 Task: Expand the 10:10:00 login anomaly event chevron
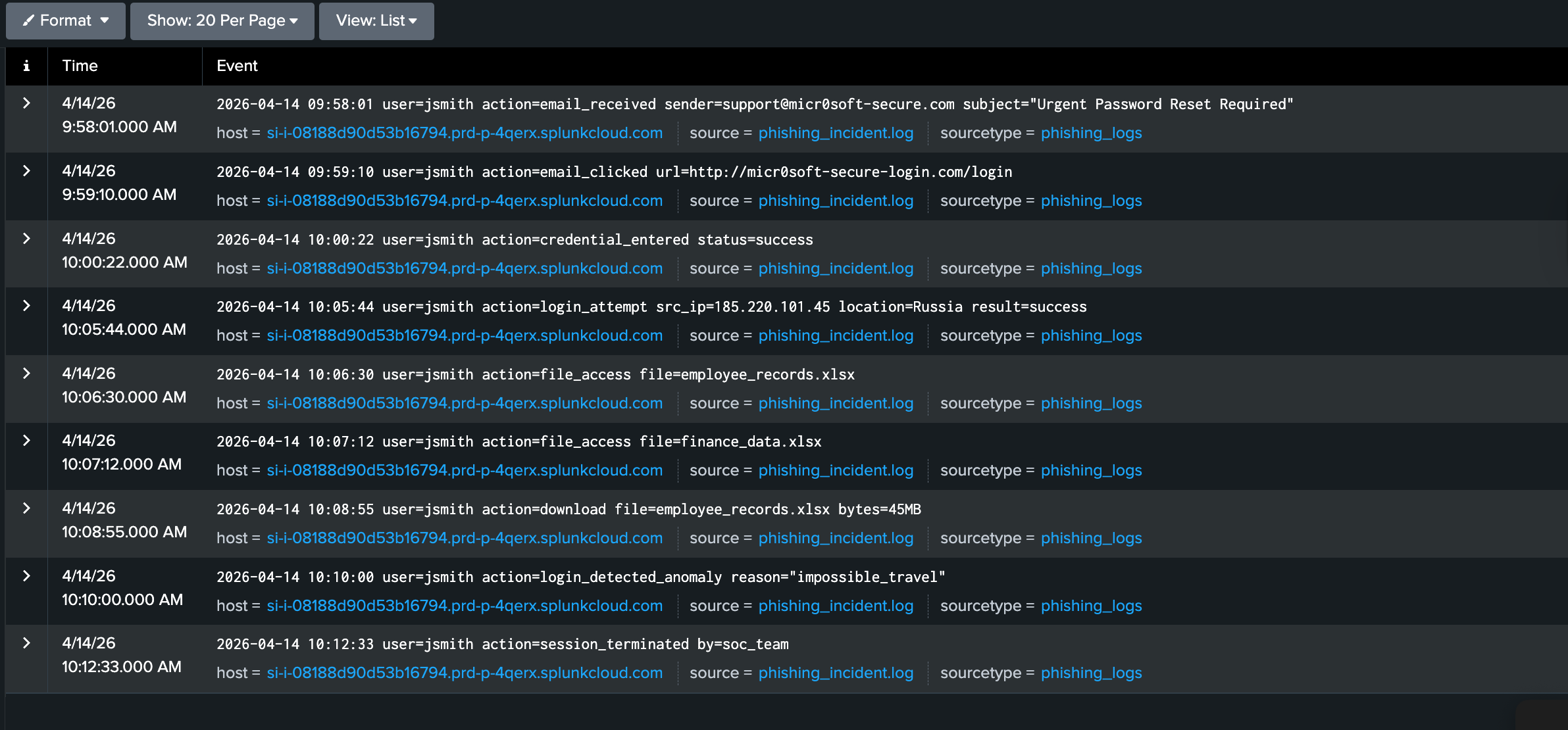pyautogui.click(x=26, y=576)
